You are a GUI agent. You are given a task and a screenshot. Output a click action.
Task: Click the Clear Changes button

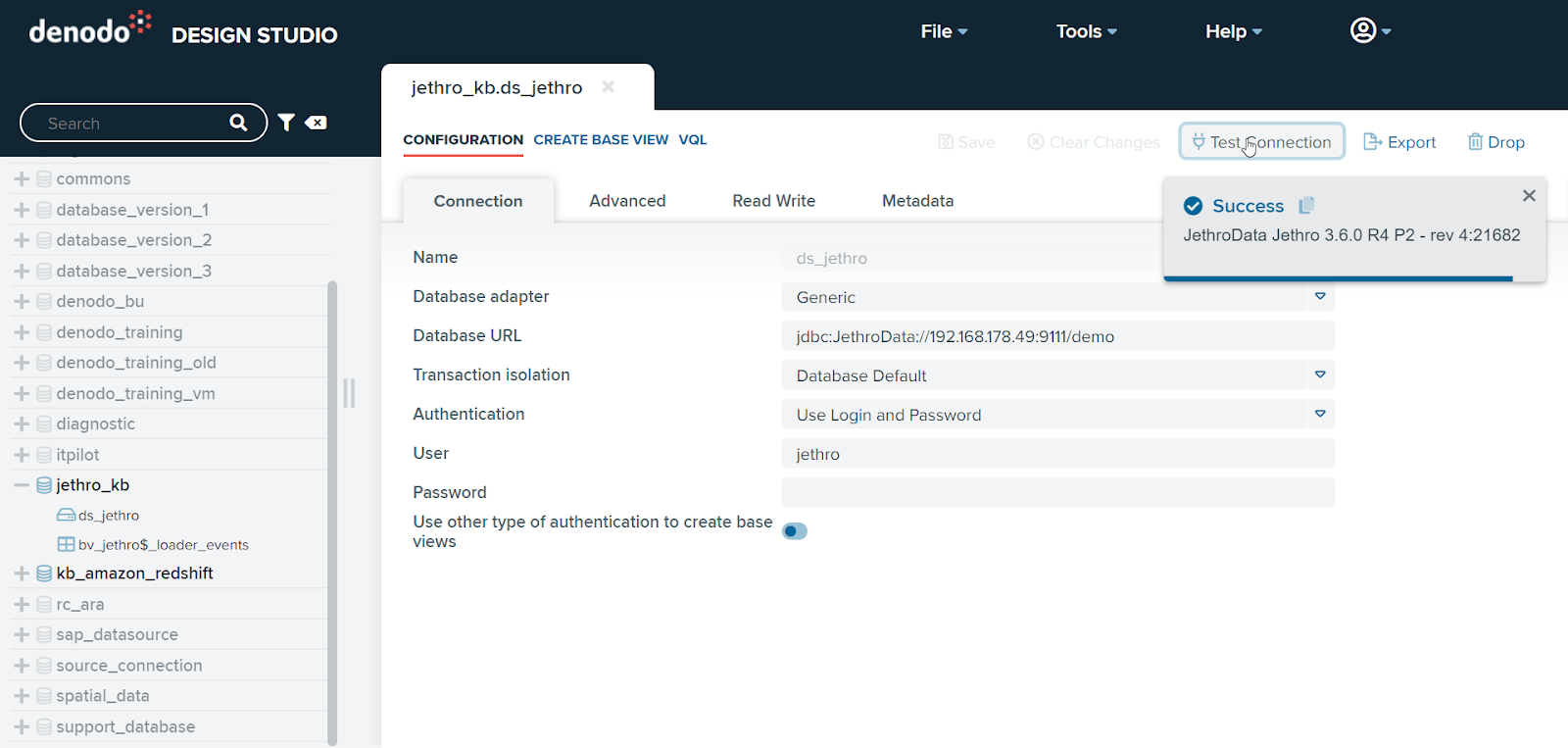[1094, 142]
